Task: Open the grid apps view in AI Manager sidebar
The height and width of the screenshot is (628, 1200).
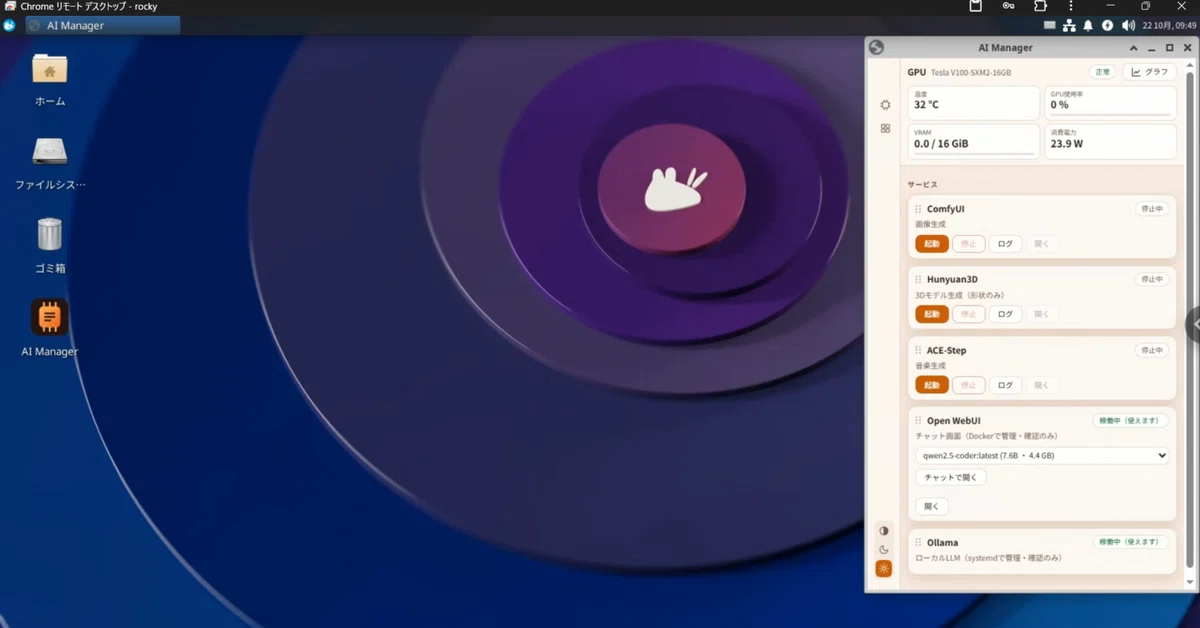Action: point(885,129)
